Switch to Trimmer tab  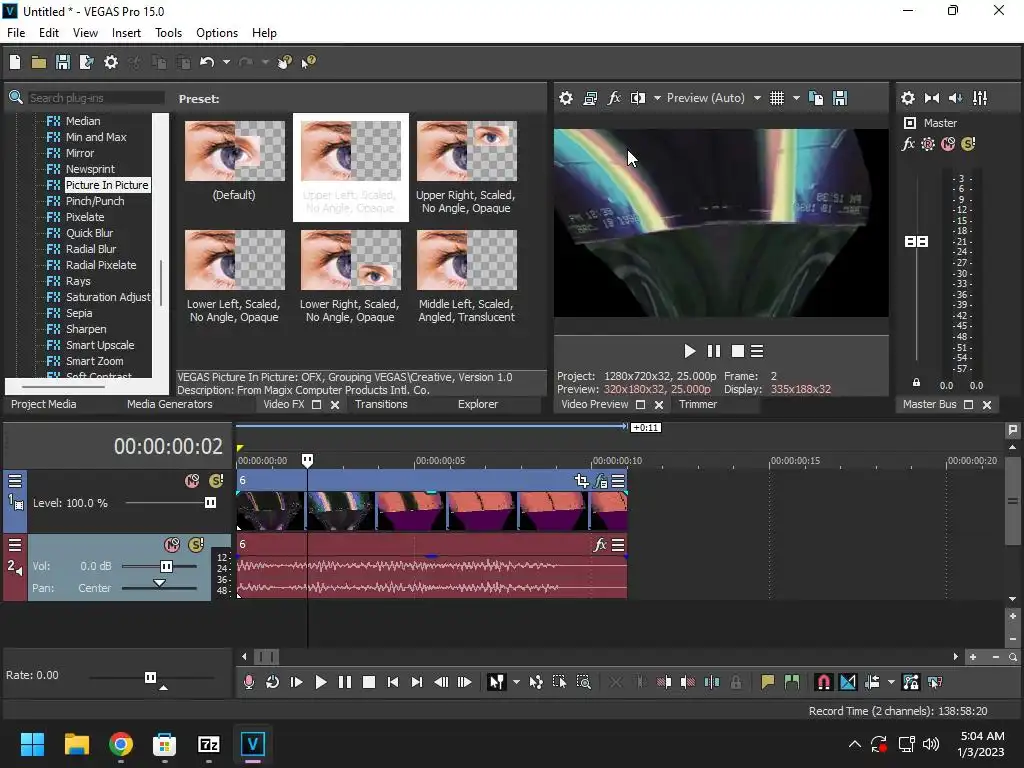point(698,404)
